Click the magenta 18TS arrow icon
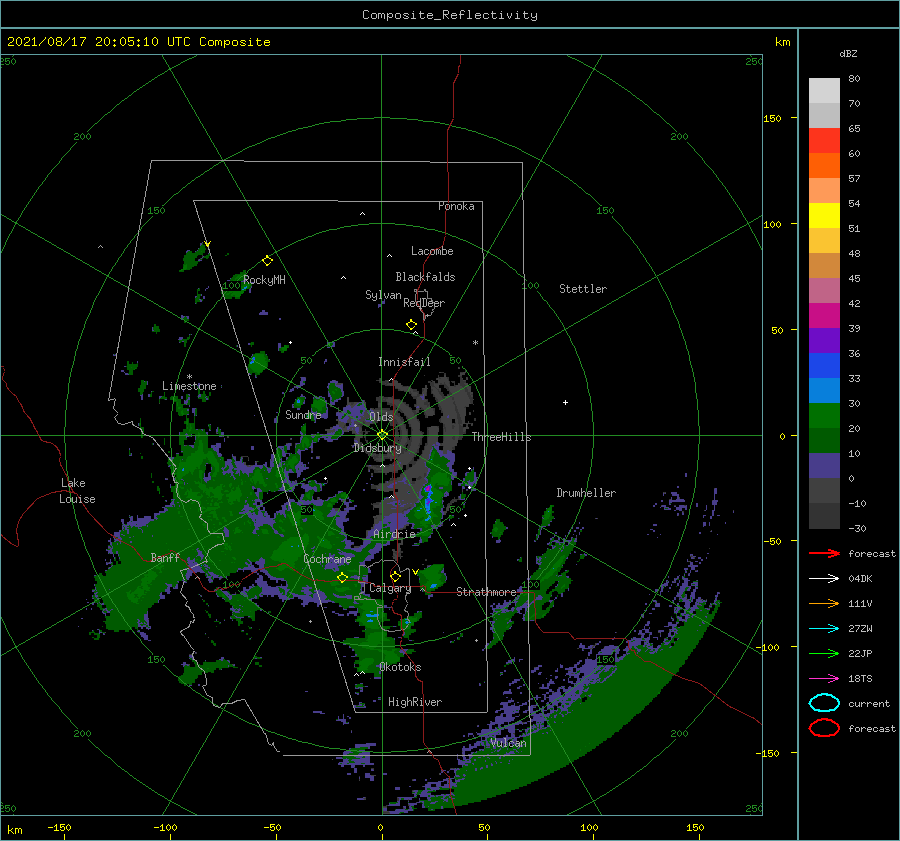The width and height of the screenshot is (900, 841). click(824, 679)
